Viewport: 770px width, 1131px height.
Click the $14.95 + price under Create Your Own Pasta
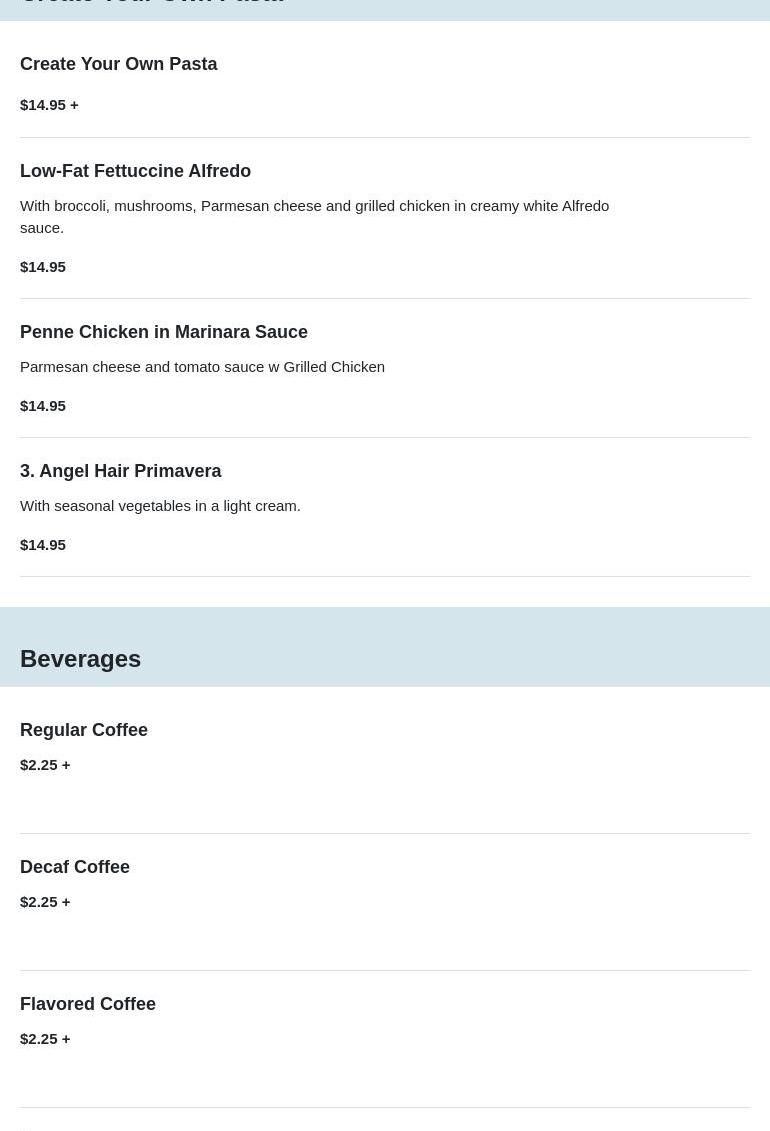coord(49,104)
